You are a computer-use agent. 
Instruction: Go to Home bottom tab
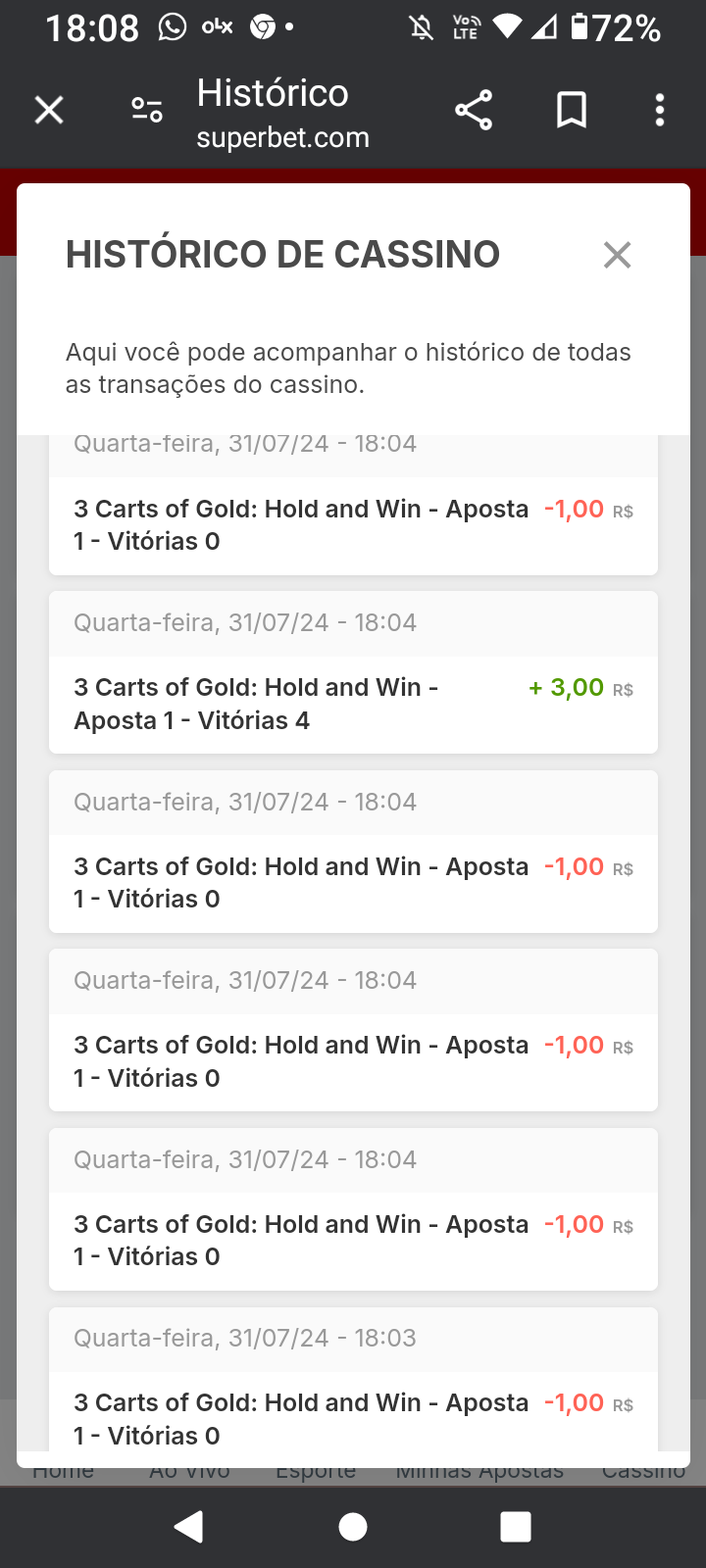click(64, 1472)
